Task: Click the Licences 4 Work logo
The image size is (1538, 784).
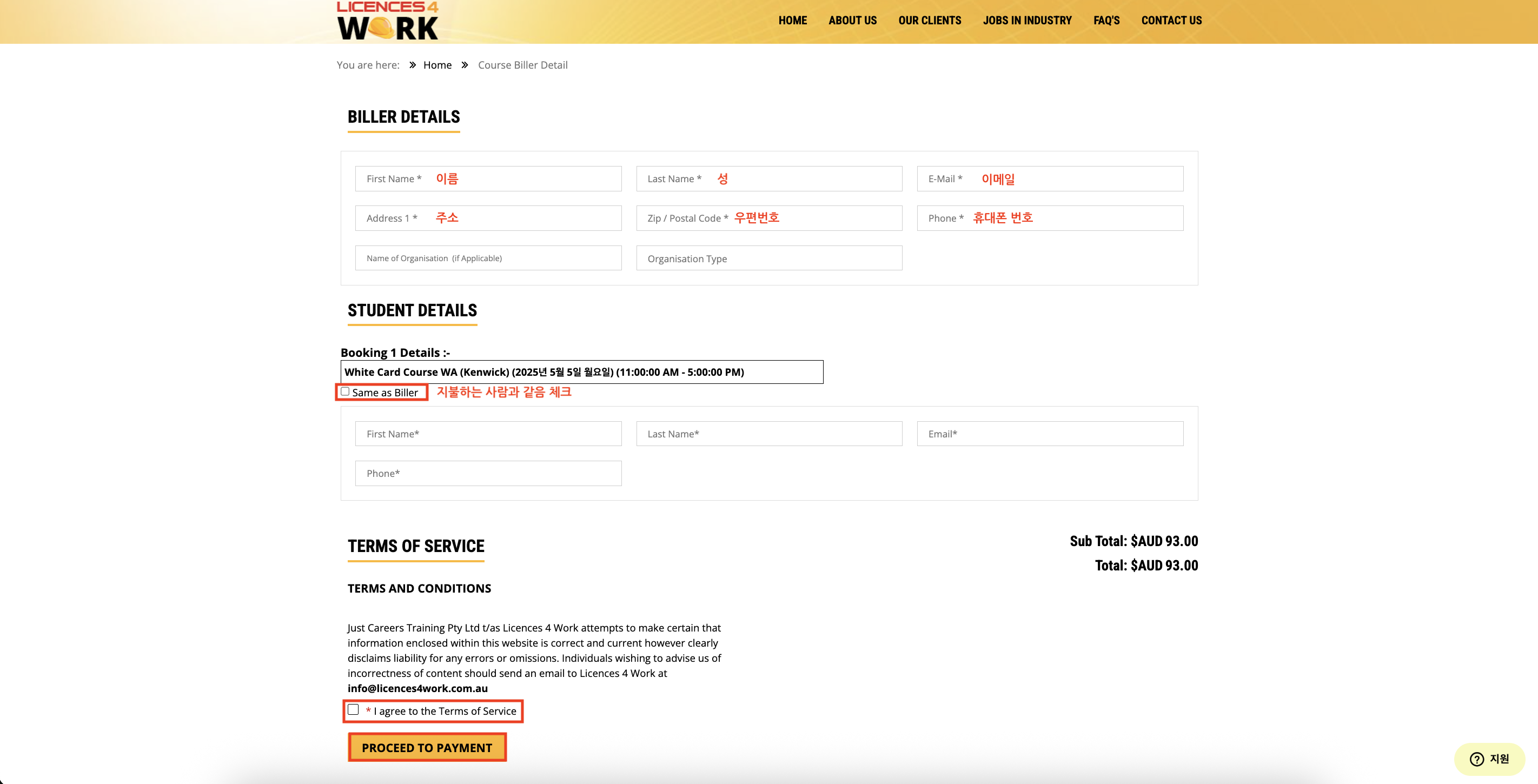Action: coord(388,21)
